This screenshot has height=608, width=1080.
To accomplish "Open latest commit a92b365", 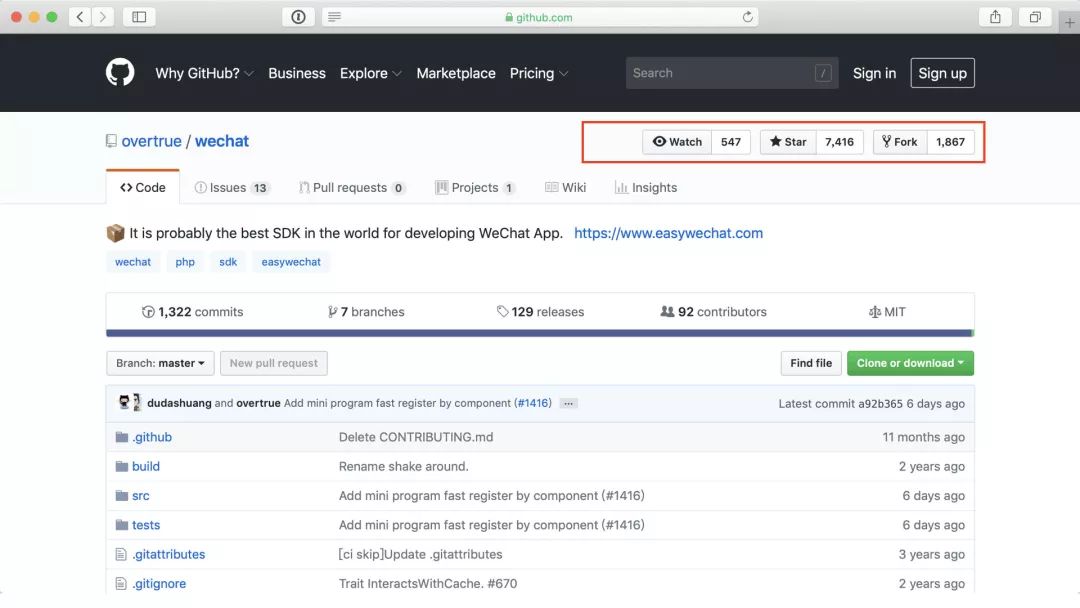I will point(880,403).
